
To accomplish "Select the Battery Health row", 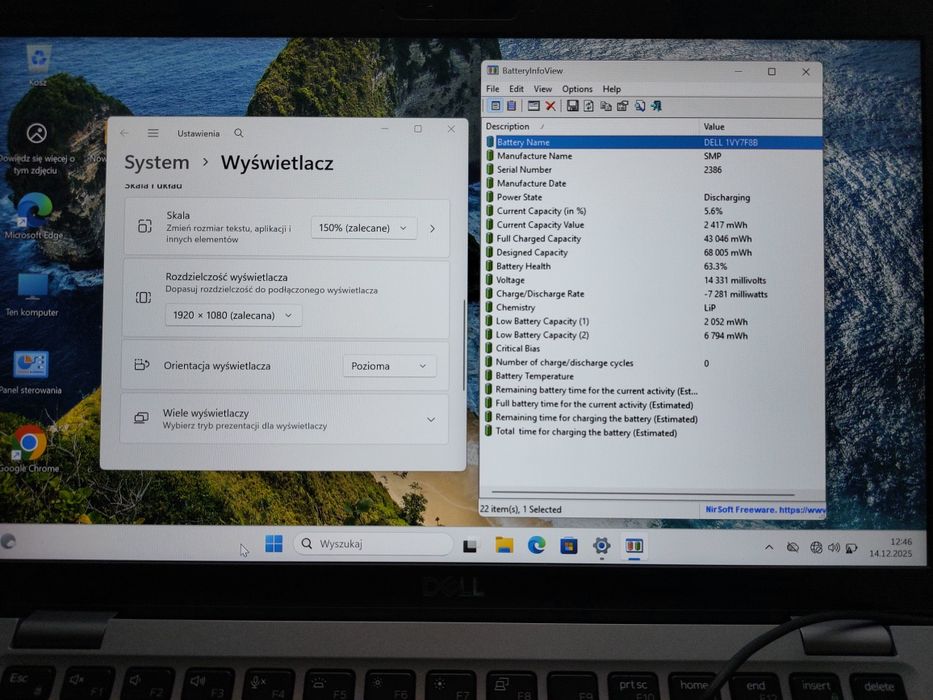I will (x=653, y=266).
